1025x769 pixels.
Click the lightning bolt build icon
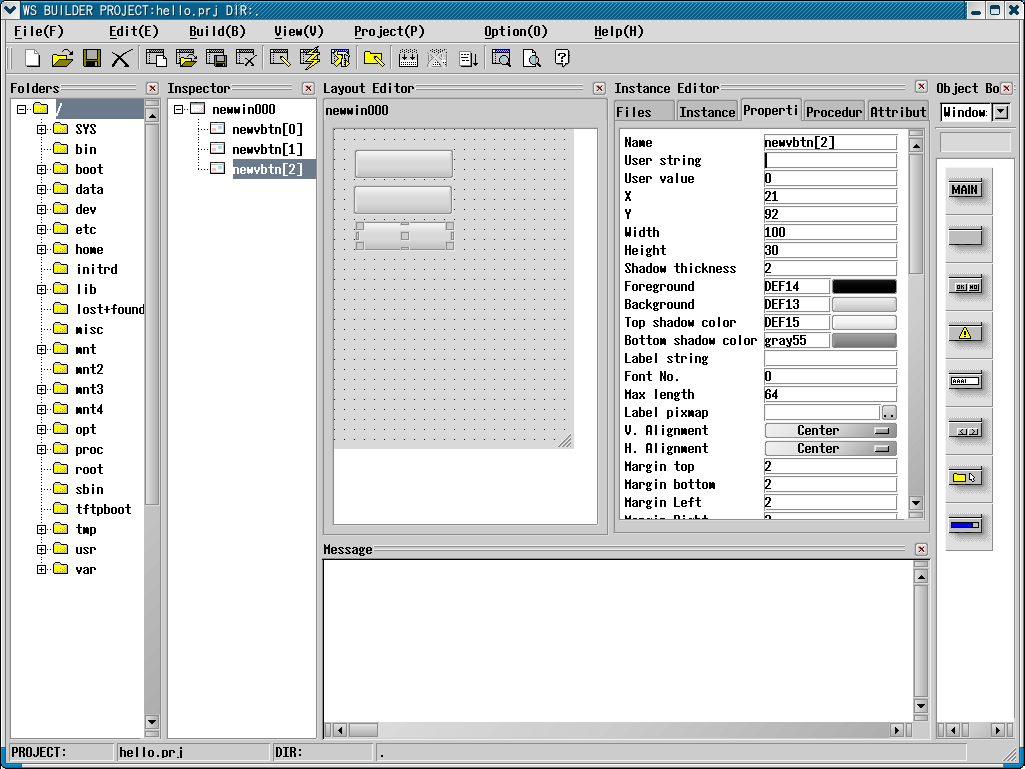310,58
